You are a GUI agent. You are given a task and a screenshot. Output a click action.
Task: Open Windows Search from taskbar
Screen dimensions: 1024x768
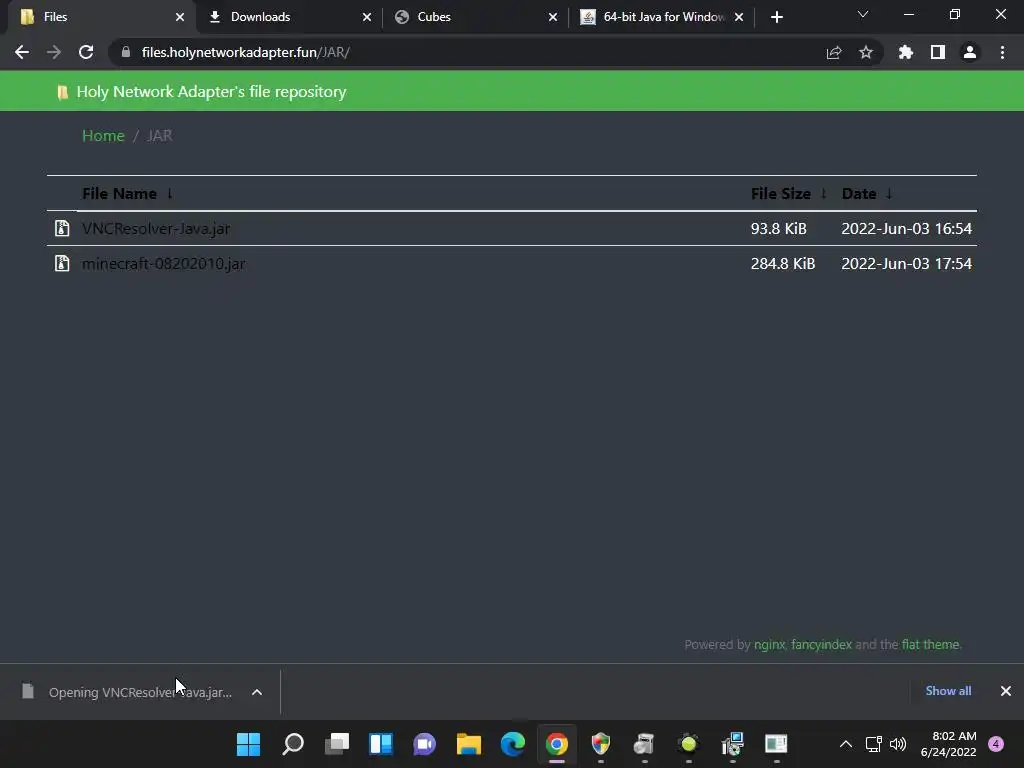(x=293, y=744)
